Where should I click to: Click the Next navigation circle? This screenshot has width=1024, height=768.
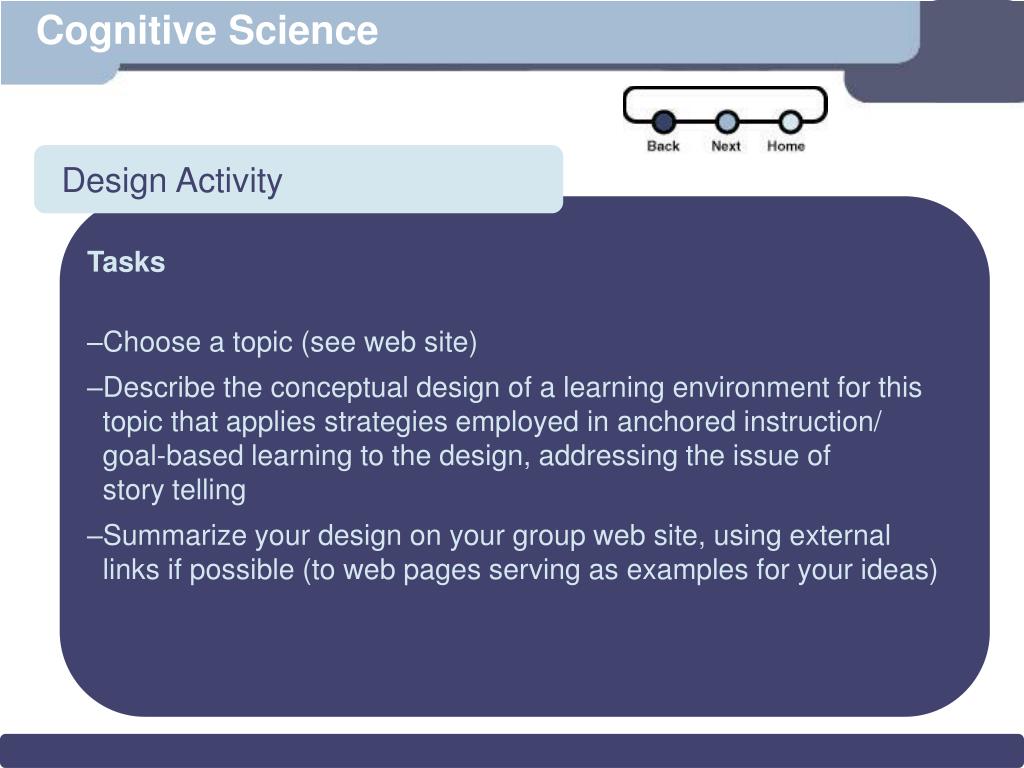point(727,122)
